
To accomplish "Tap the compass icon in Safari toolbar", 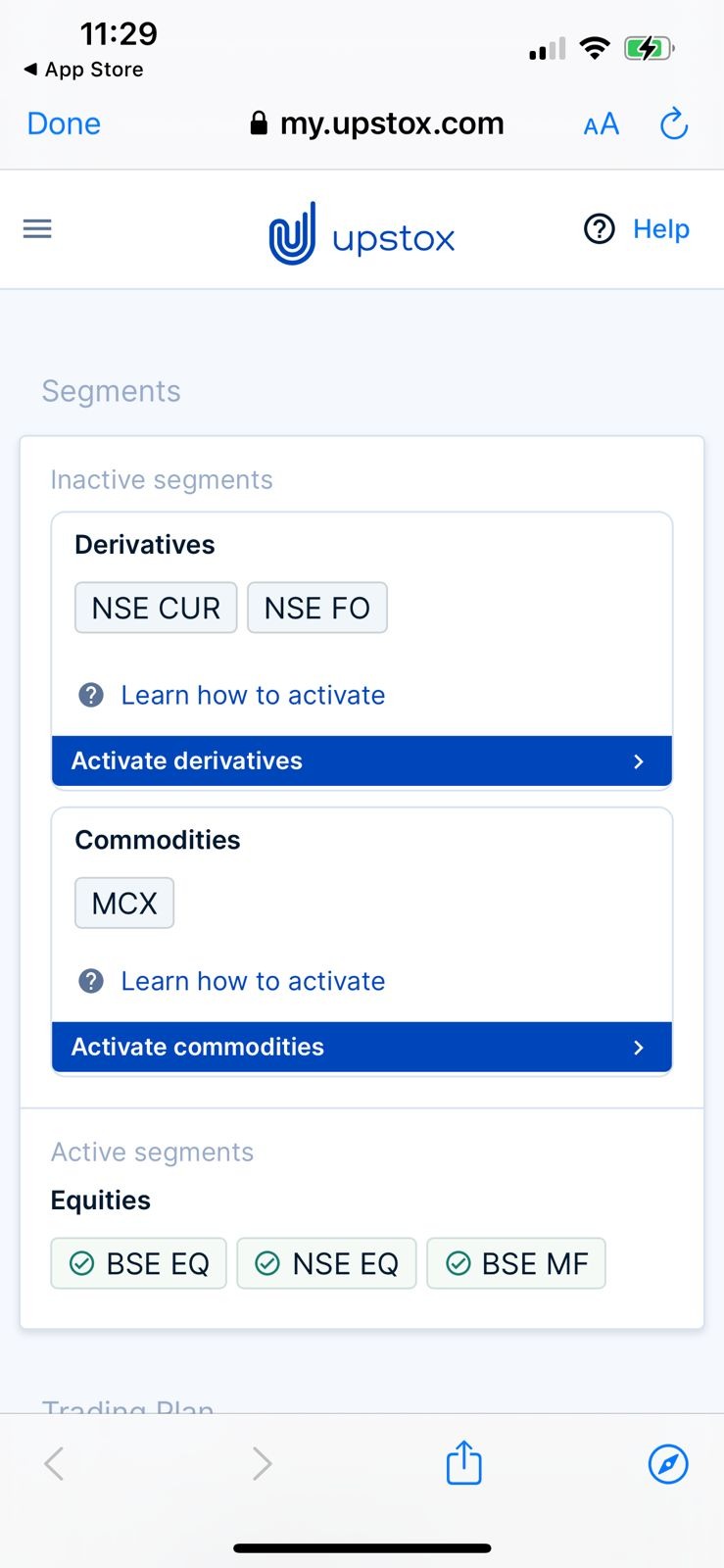I will 668,1464.
